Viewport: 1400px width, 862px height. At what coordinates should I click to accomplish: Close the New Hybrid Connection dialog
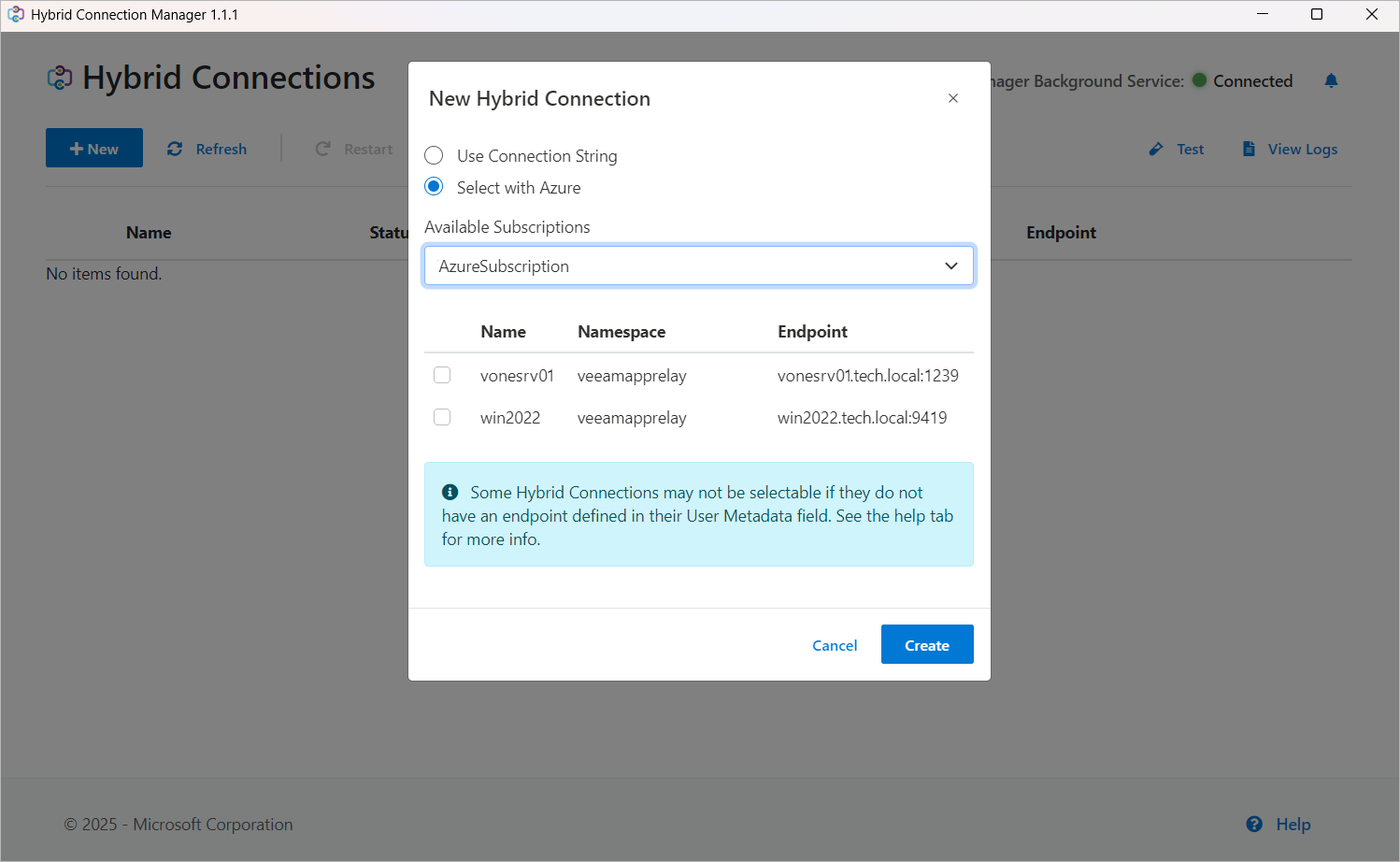coord(953,98)
